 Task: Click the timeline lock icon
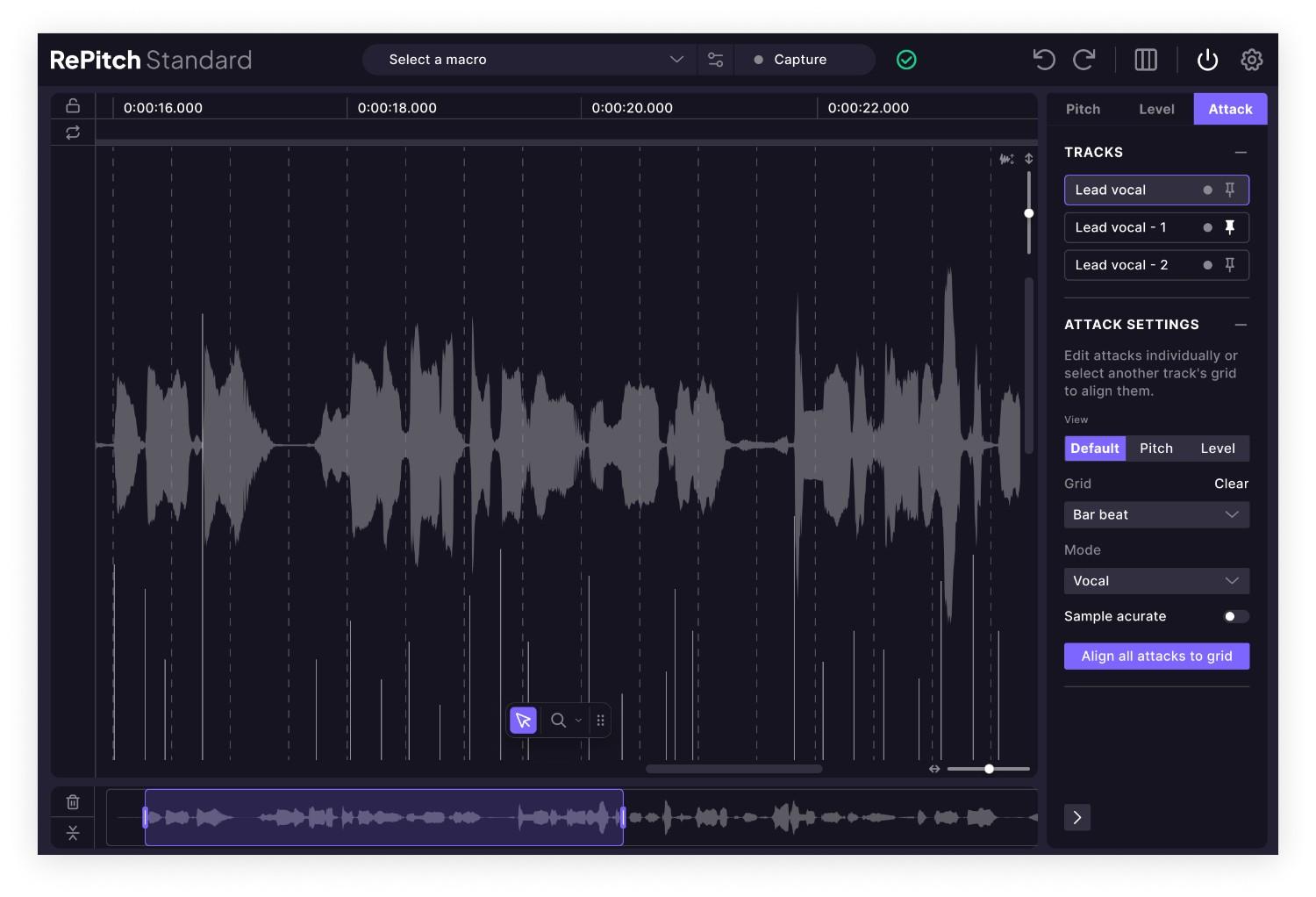click(x=73, y=106)
